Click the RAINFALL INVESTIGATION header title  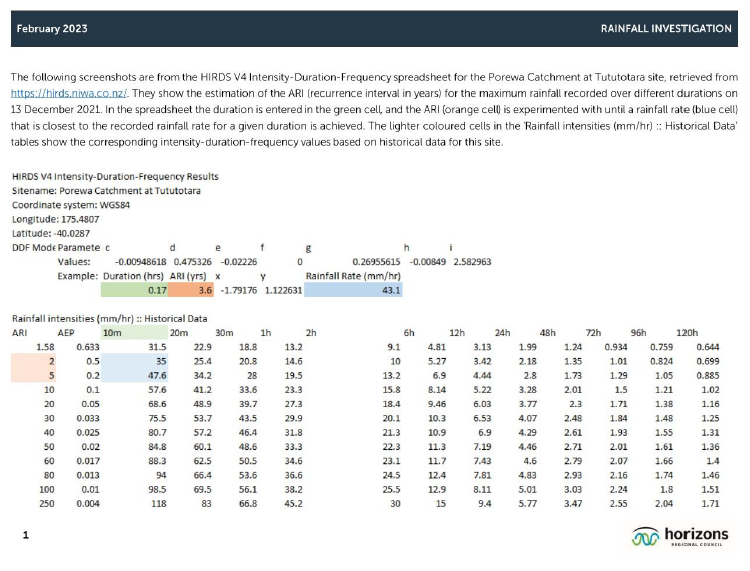pyautogui.click(x=665, y=29)
